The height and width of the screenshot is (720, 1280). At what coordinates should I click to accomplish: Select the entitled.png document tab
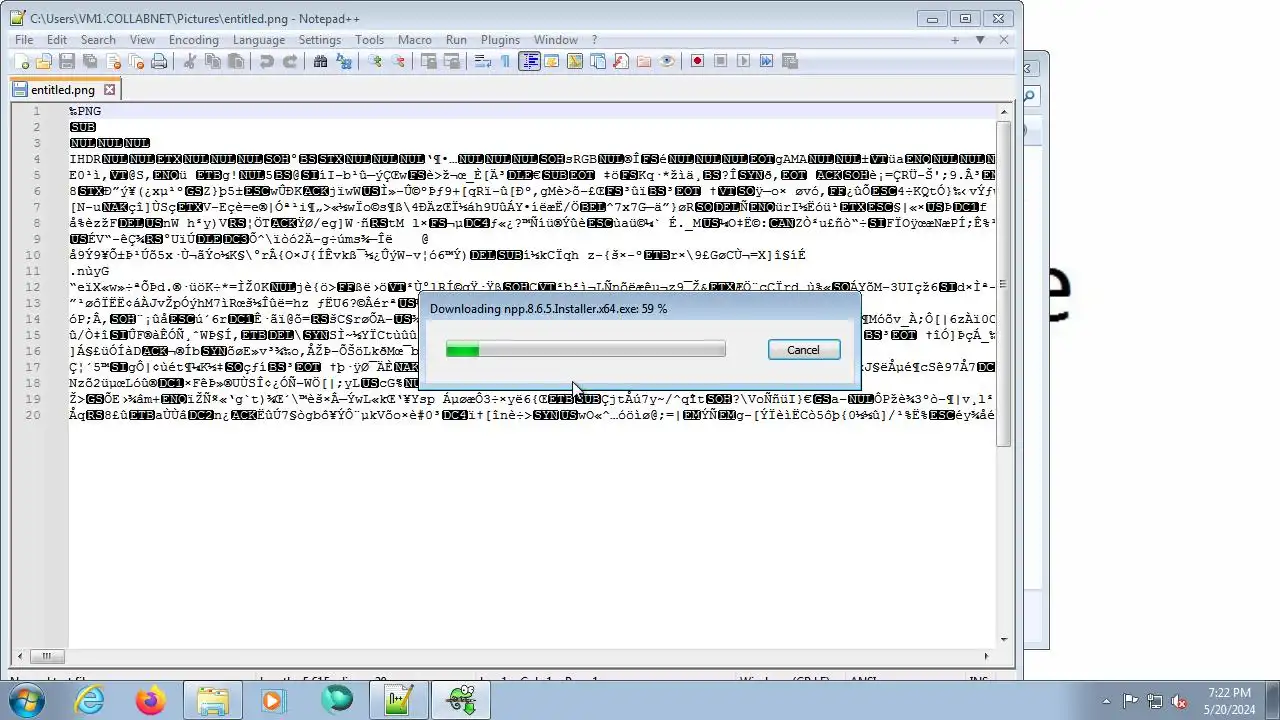pos(63,90)
